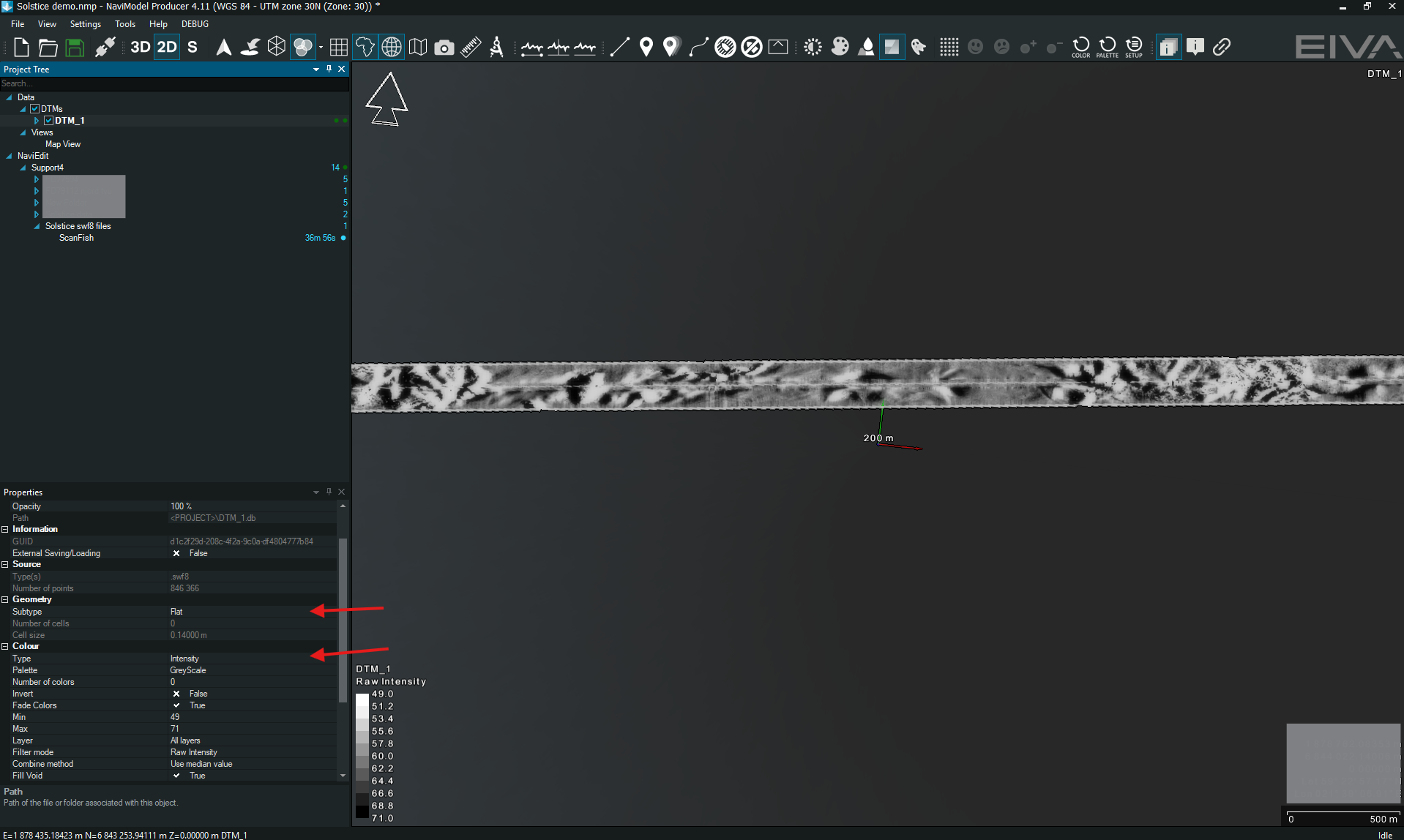Add a single waypoint pin
Viewport: 1404px width, 840px height.
click(x=646, y=48)
